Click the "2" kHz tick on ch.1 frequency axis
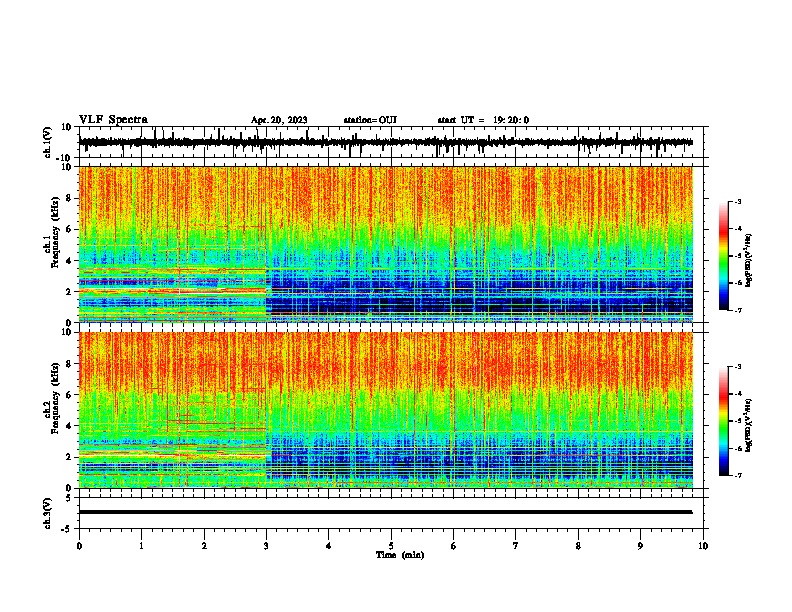792x612 pixels. (x=69, y=292)
